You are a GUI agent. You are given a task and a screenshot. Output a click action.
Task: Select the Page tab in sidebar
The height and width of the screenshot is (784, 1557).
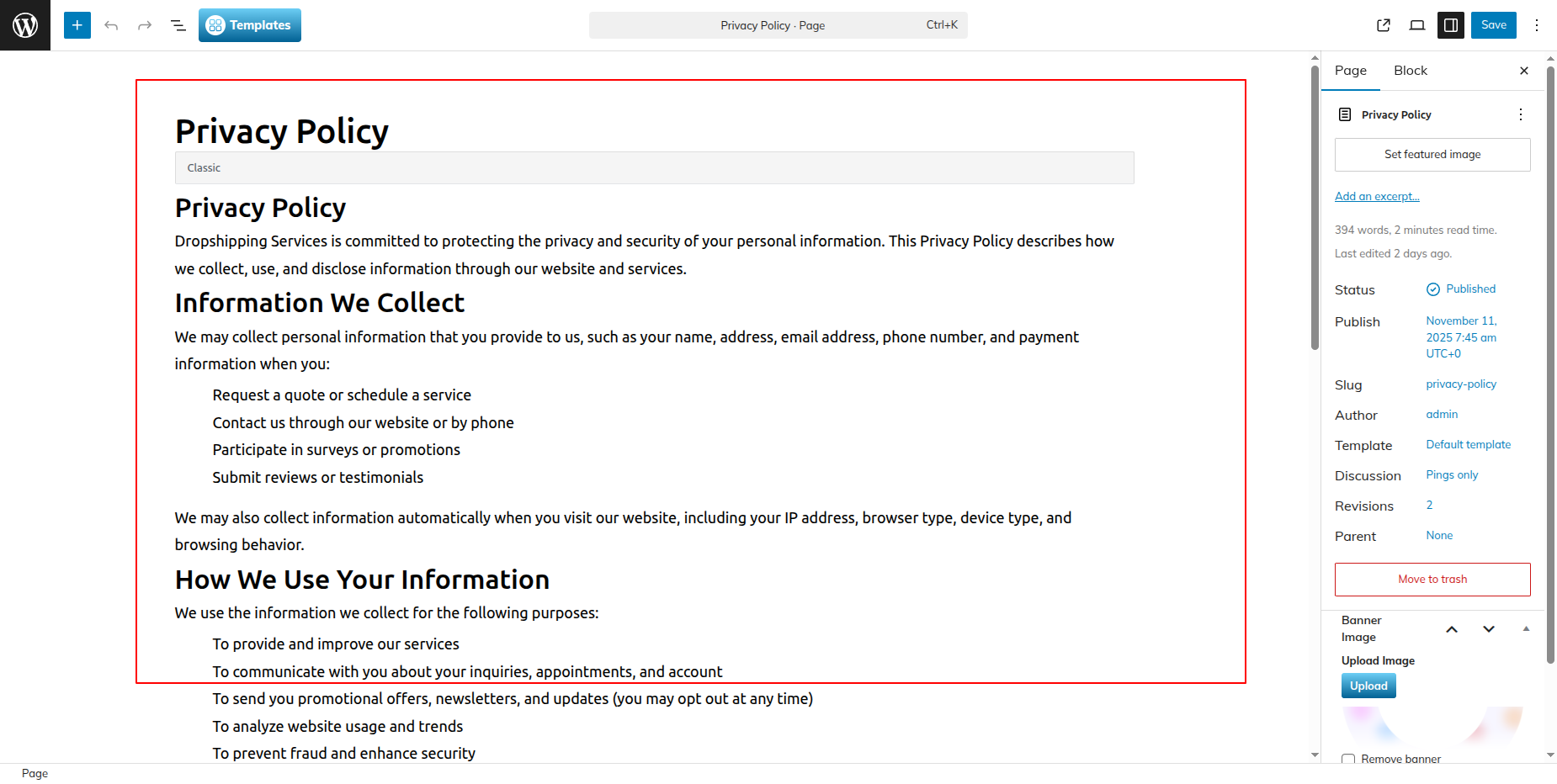tap(1350, 71)
